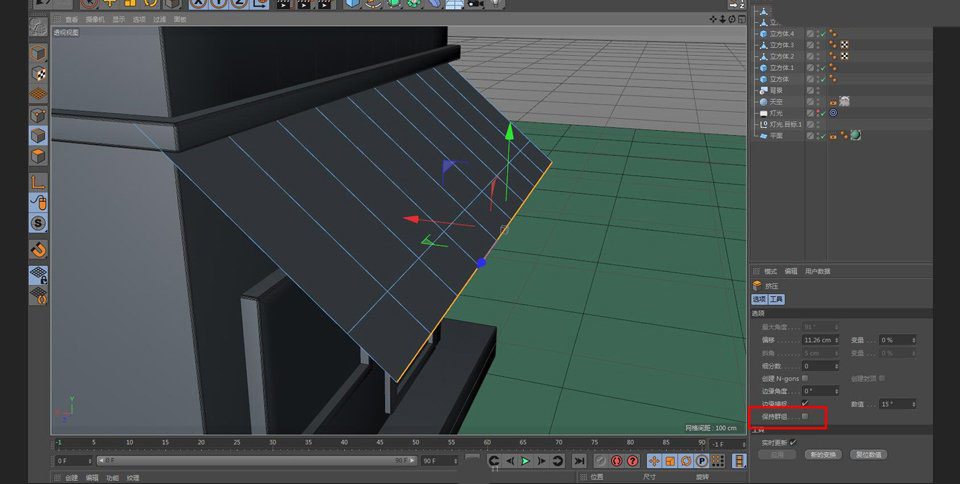Uncheck the 实时更新 checkbox
This screenshot has height=484, width=960.
coord(793,441)
